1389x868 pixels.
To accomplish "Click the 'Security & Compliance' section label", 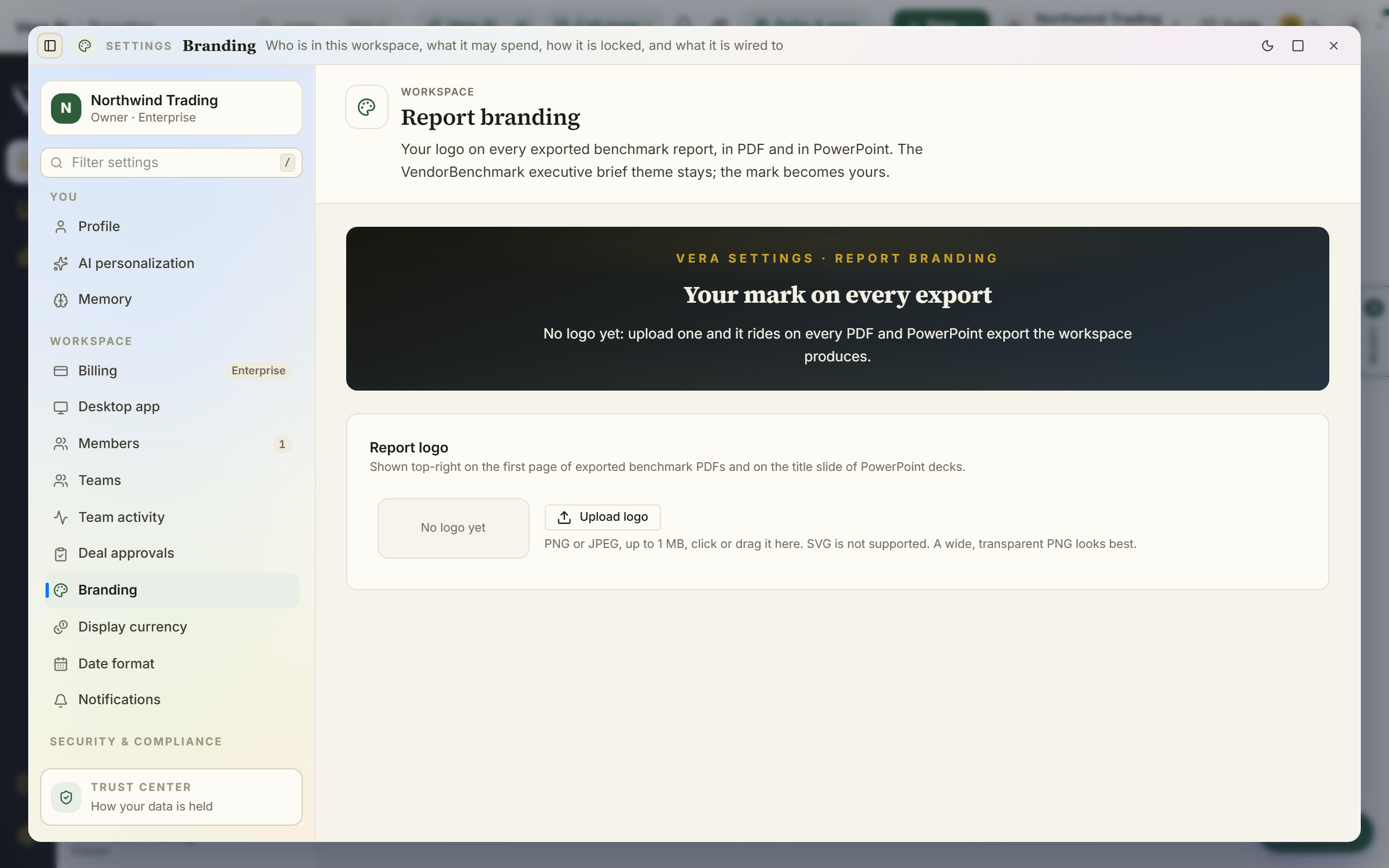I will 136,742.
